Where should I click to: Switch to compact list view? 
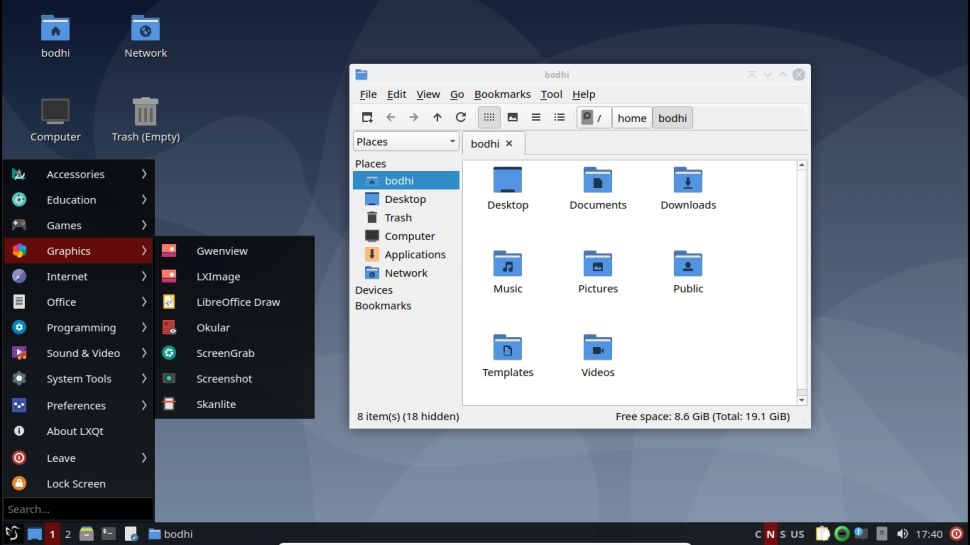click(536, 118)
